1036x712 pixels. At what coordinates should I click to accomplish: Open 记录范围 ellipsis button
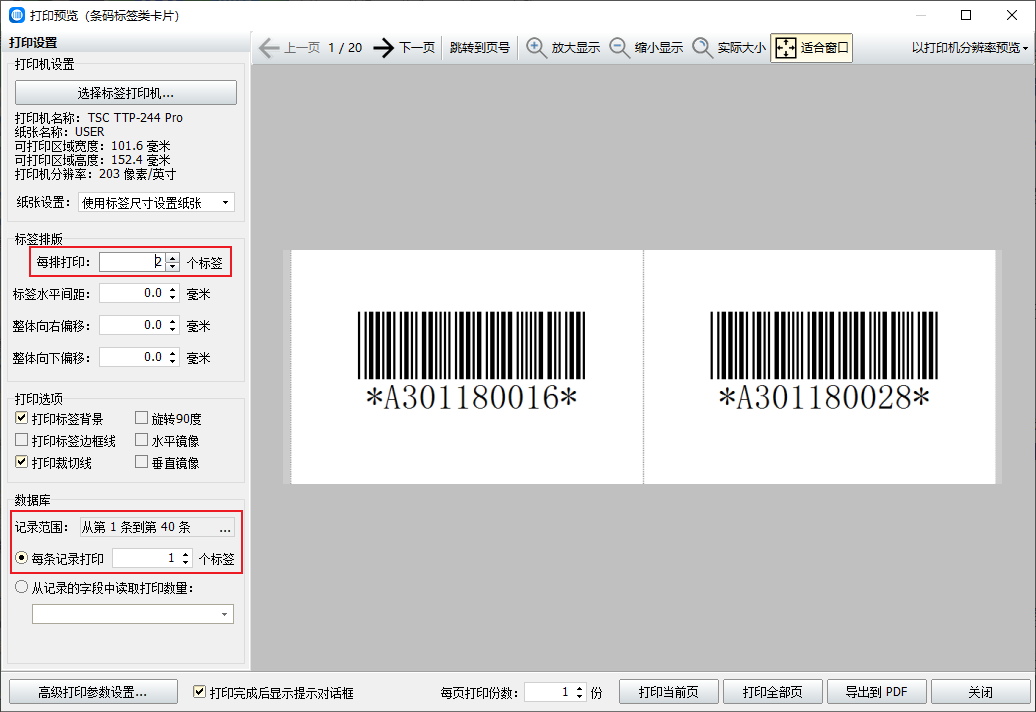225,527
